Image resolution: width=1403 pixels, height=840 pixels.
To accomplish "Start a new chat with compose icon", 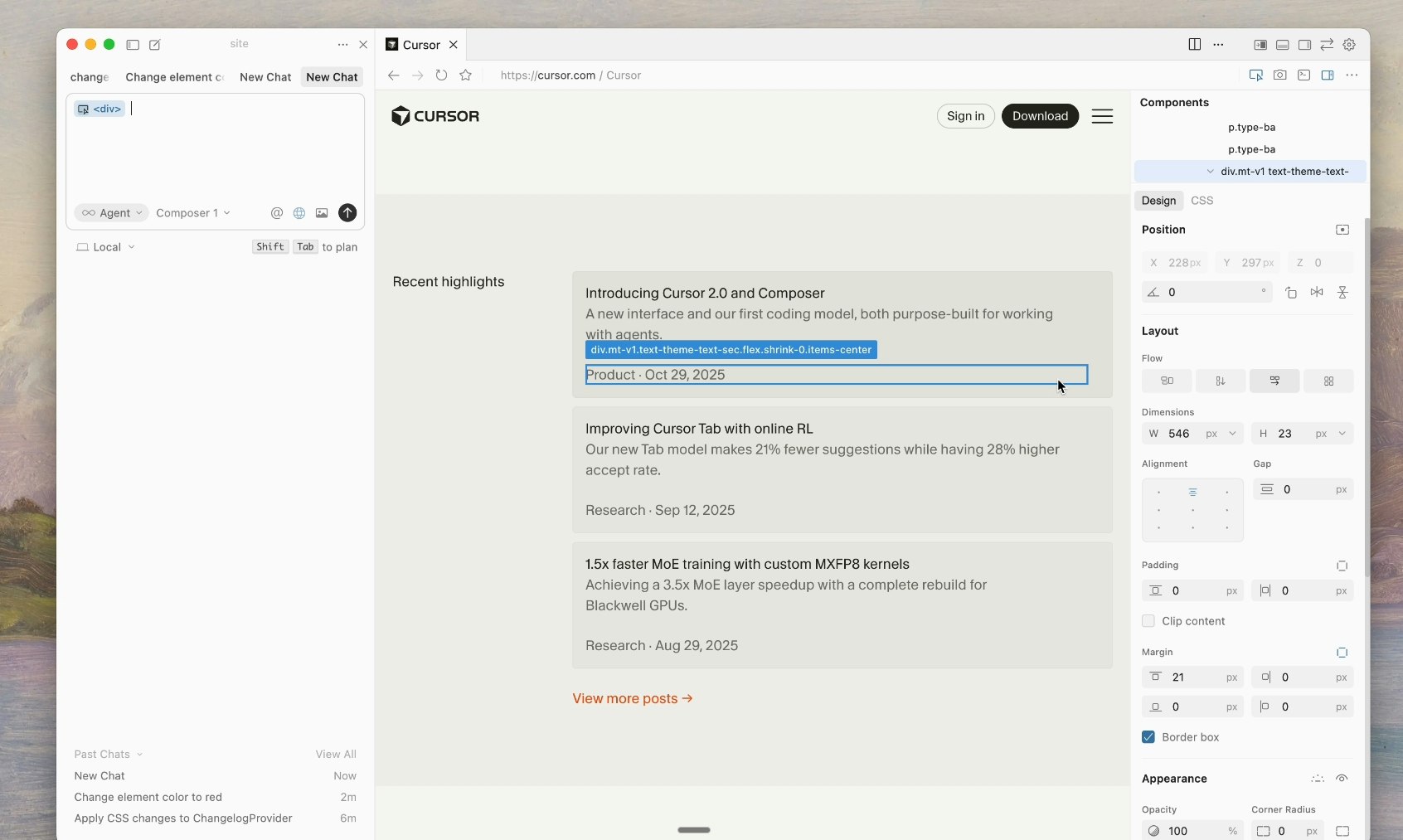I will click(x=155, y=45).
